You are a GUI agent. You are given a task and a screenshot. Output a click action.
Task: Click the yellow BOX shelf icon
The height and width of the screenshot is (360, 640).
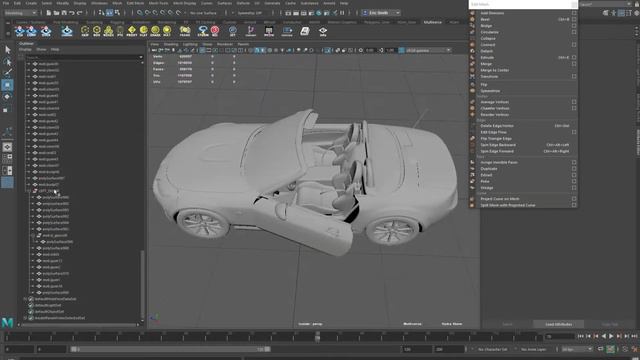point(97,31)
